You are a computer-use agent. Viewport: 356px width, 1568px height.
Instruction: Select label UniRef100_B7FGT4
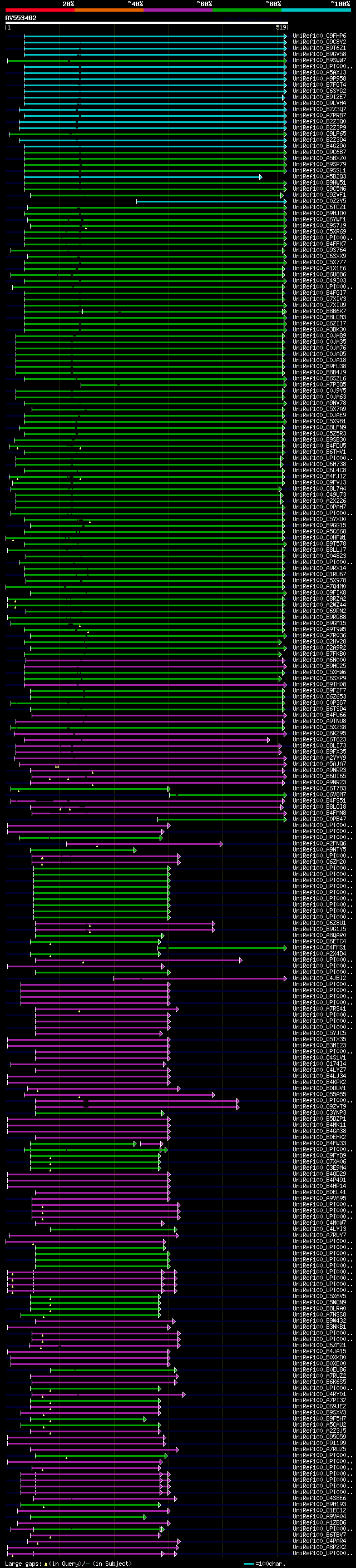pos(319,85)
